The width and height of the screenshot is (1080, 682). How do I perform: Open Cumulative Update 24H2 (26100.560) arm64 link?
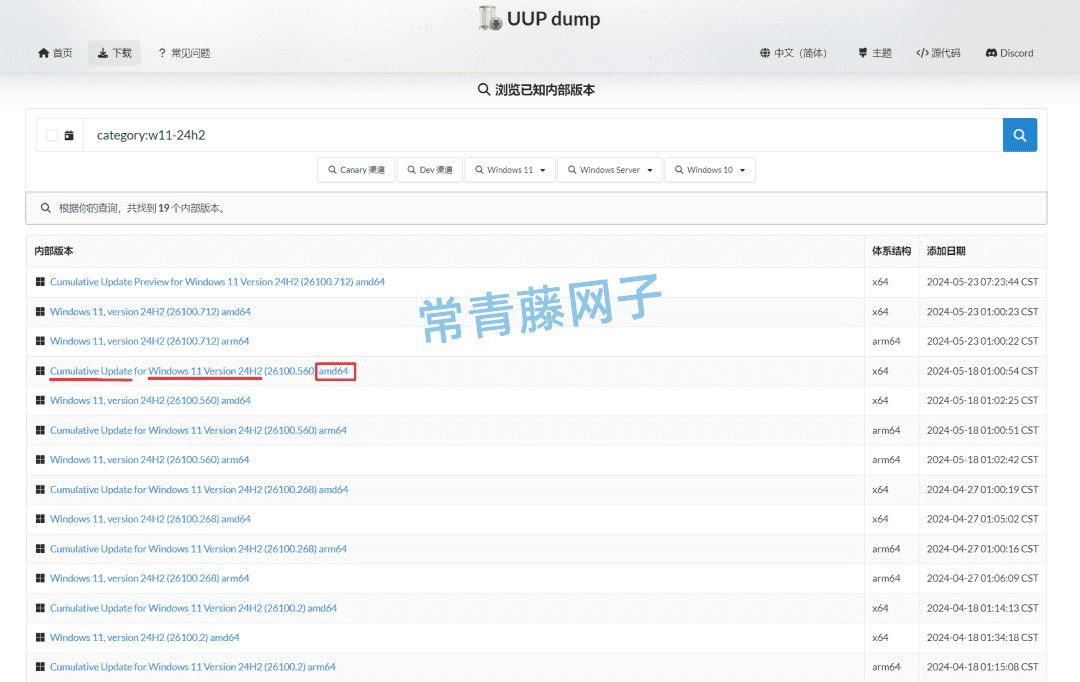point(198,430)
